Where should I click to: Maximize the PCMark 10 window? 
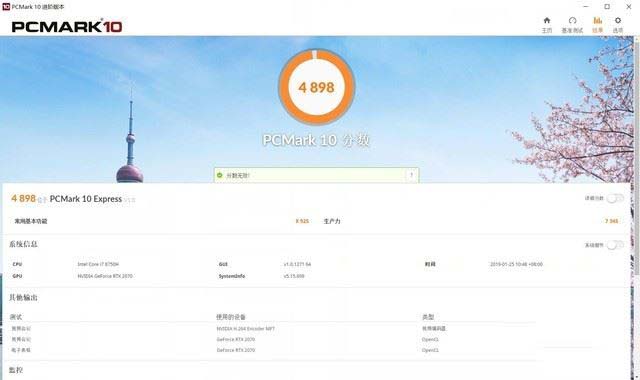[607, 7]
